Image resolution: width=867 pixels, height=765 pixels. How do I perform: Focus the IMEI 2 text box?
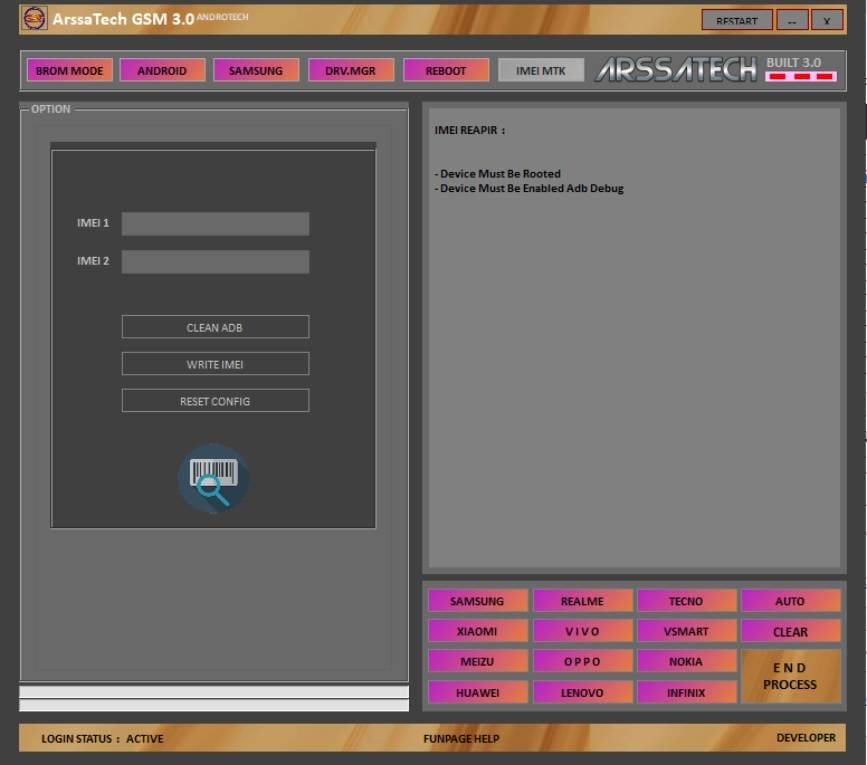(x=215, y=261)
